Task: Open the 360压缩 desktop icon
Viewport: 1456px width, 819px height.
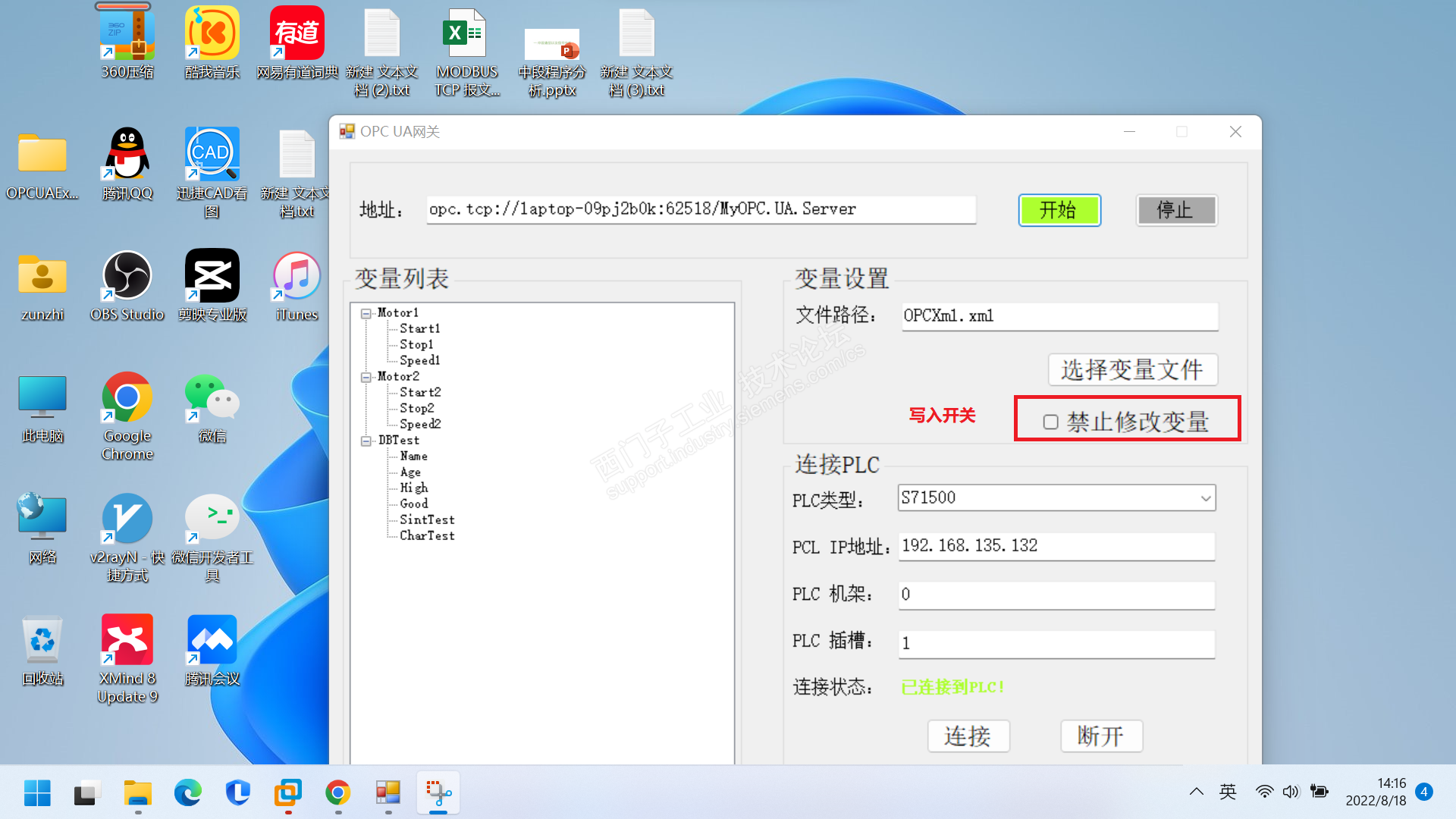Action: coord(127,33)
